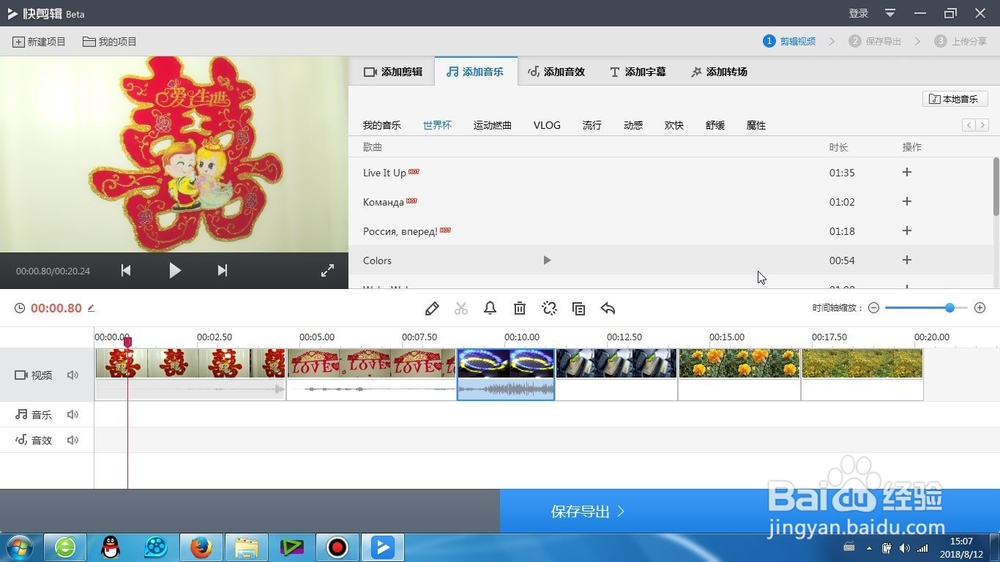Mute the 视频 video track
The width and height of the screenshot is (1000, 562).
tap(73, 375)
